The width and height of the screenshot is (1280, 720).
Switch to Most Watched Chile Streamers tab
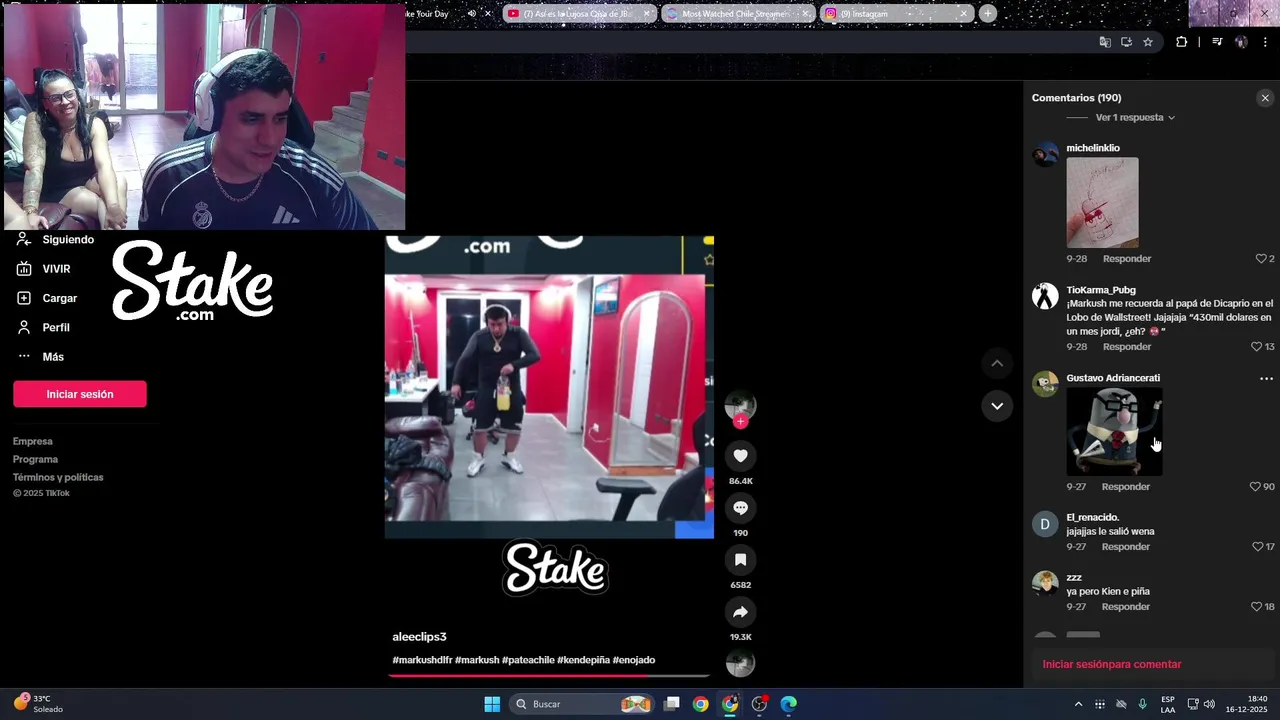[738, 14]
